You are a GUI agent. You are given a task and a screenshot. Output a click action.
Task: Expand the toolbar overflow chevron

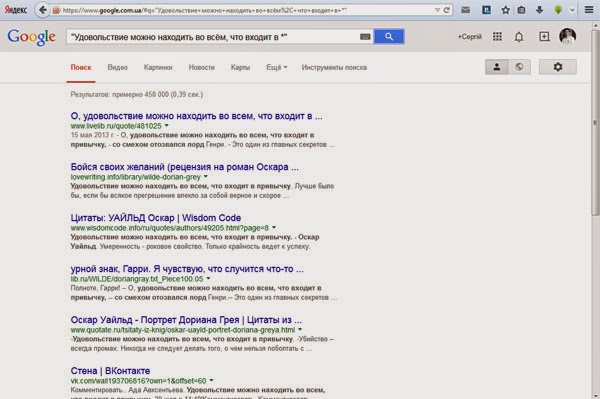pyautogui.click(x=572, y=10)
